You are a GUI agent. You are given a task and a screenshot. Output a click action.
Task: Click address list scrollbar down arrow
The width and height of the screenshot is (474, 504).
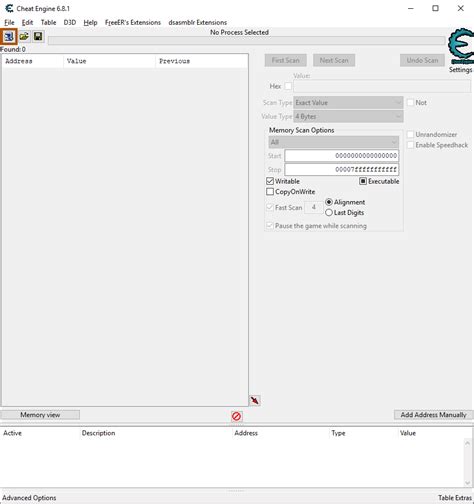click(x=467, y=482)
